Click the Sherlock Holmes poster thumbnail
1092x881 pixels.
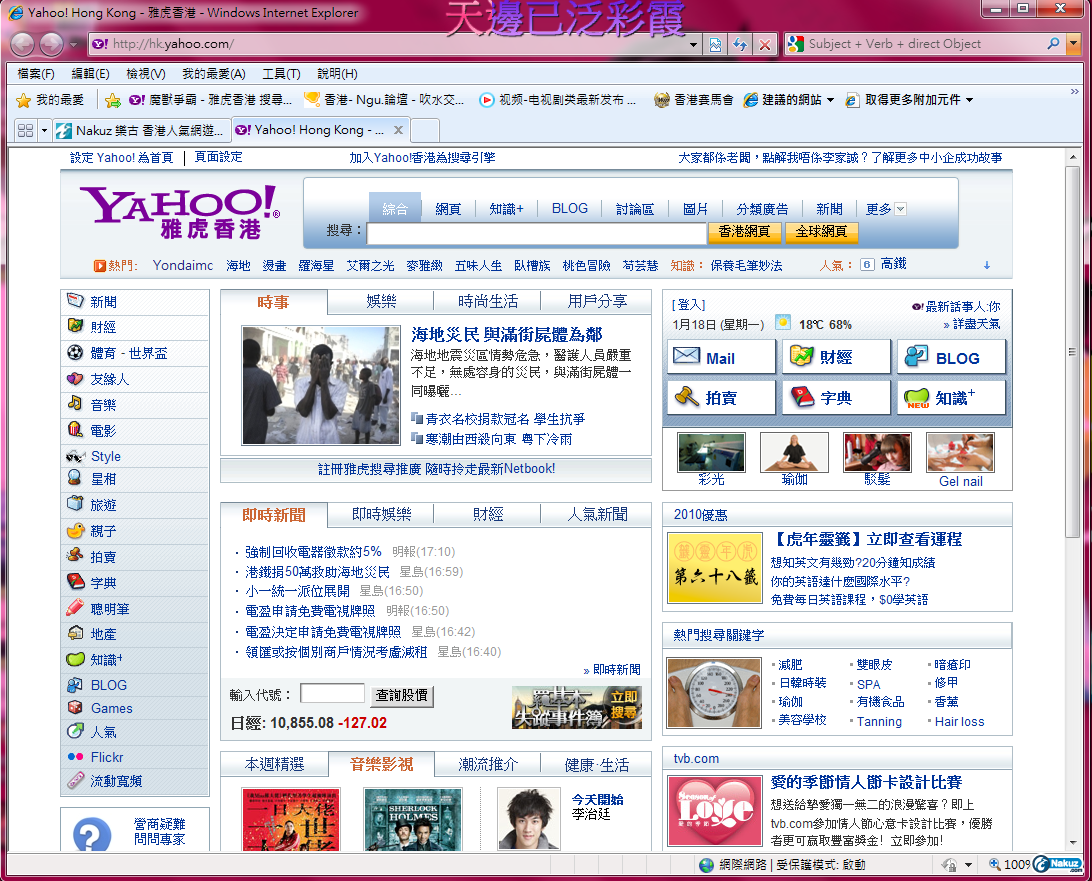click(413, 820)
